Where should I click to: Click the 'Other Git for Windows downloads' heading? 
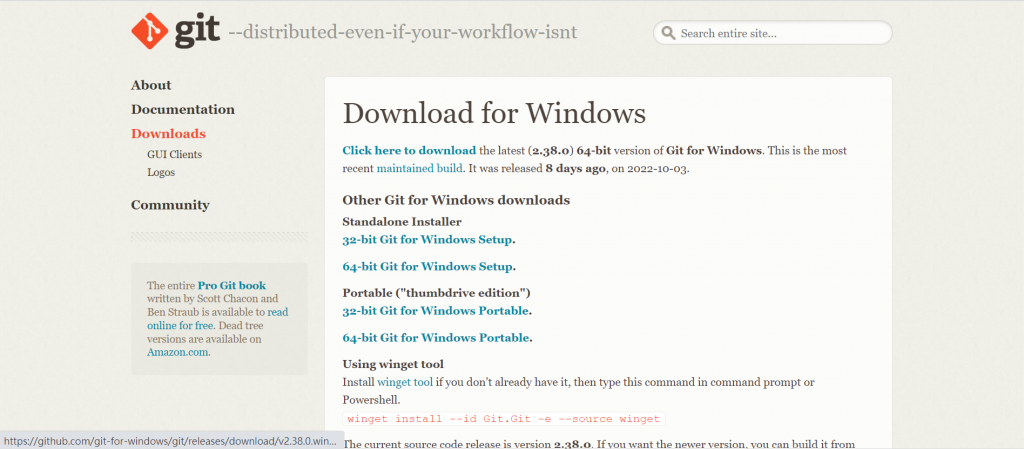456,200
